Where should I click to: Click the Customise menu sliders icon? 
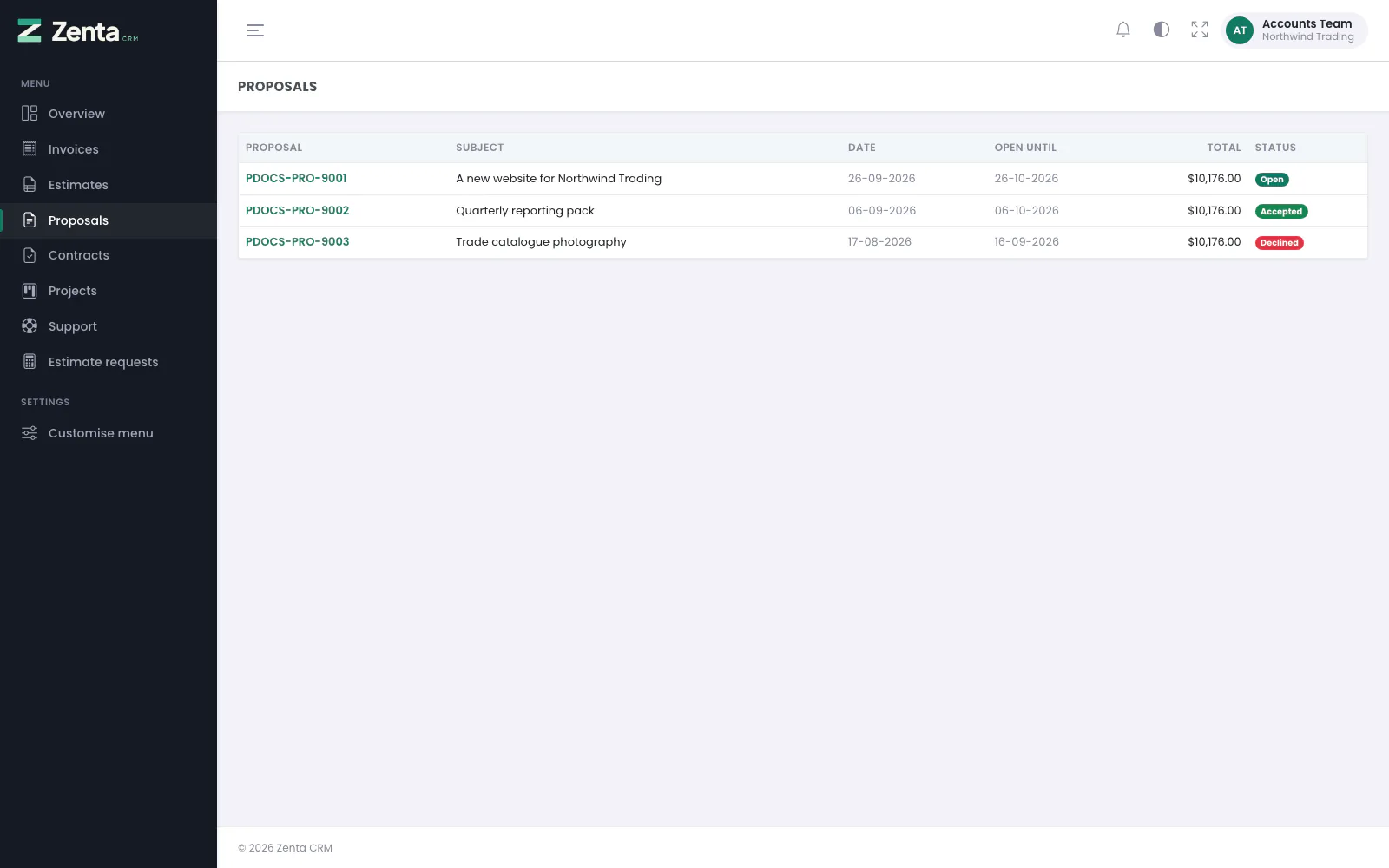click(30, 433)
